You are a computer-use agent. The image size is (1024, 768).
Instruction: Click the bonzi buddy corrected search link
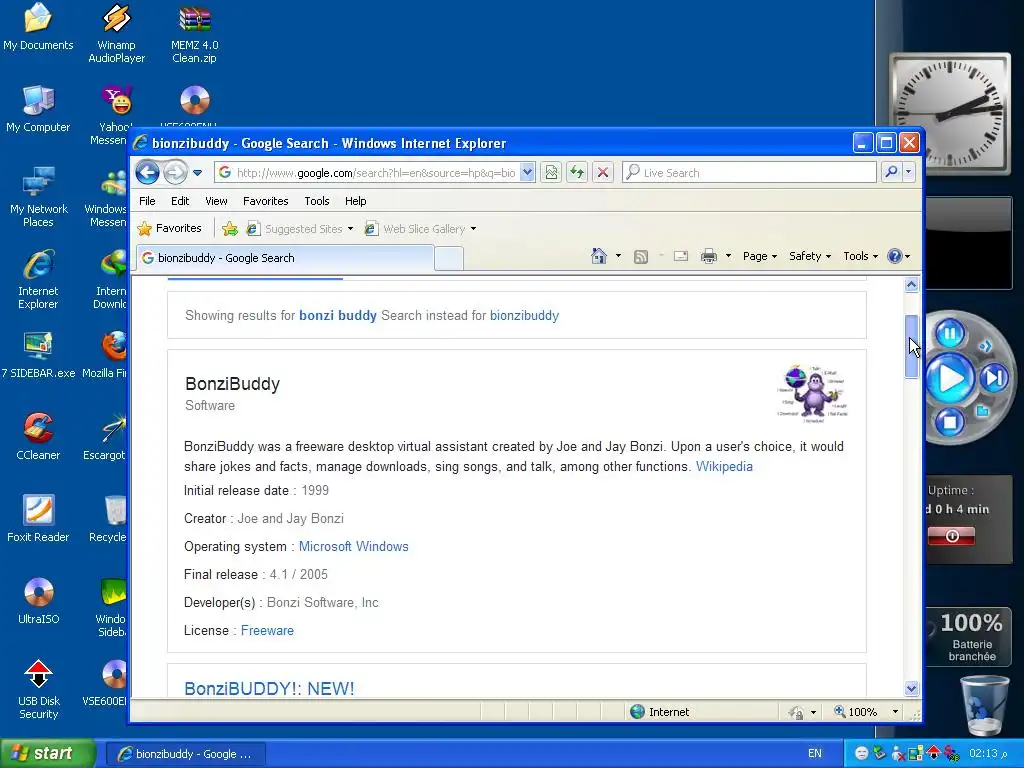pyautogui.click(x=338, y=315)
